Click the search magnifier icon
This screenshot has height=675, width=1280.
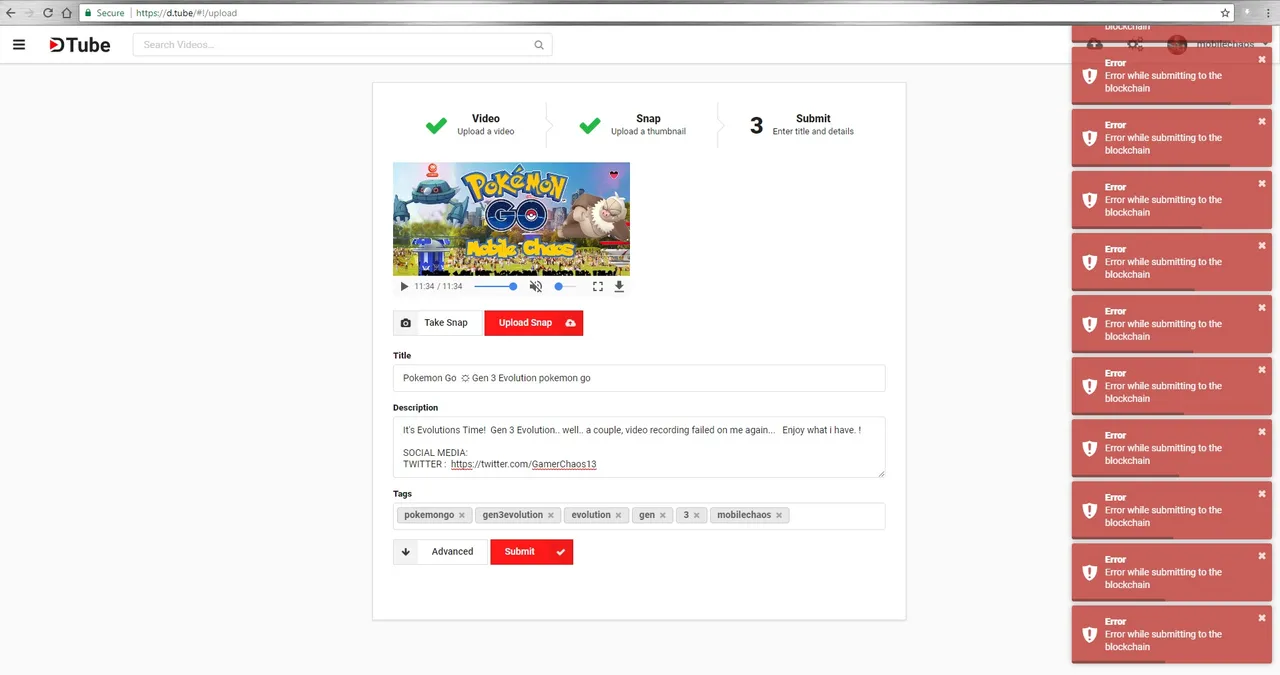(x=539, y=45)
